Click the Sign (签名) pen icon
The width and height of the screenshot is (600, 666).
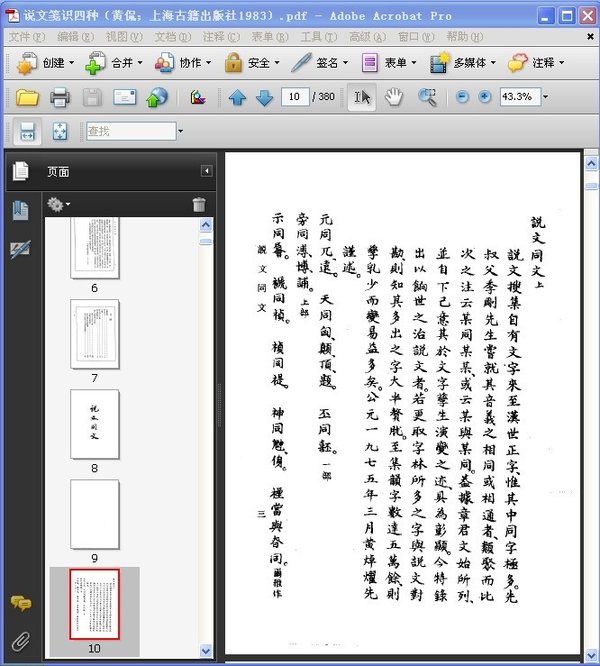click(301, 63)
